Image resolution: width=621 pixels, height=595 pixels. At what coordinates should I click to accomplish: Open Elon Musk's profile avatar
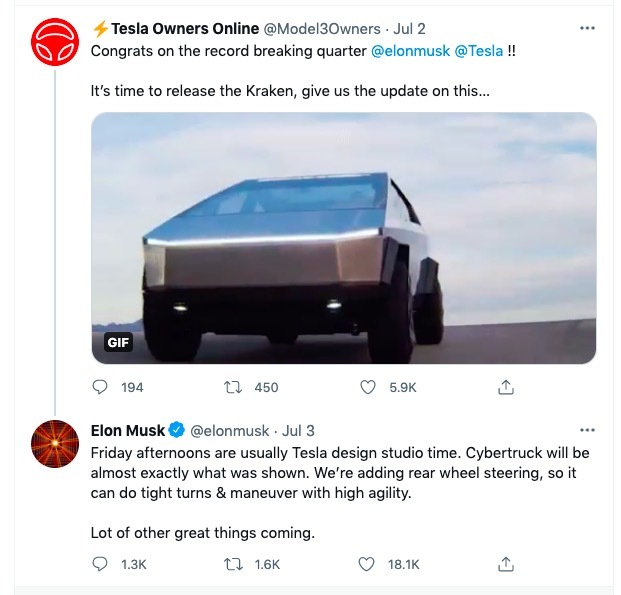point(55,443)
